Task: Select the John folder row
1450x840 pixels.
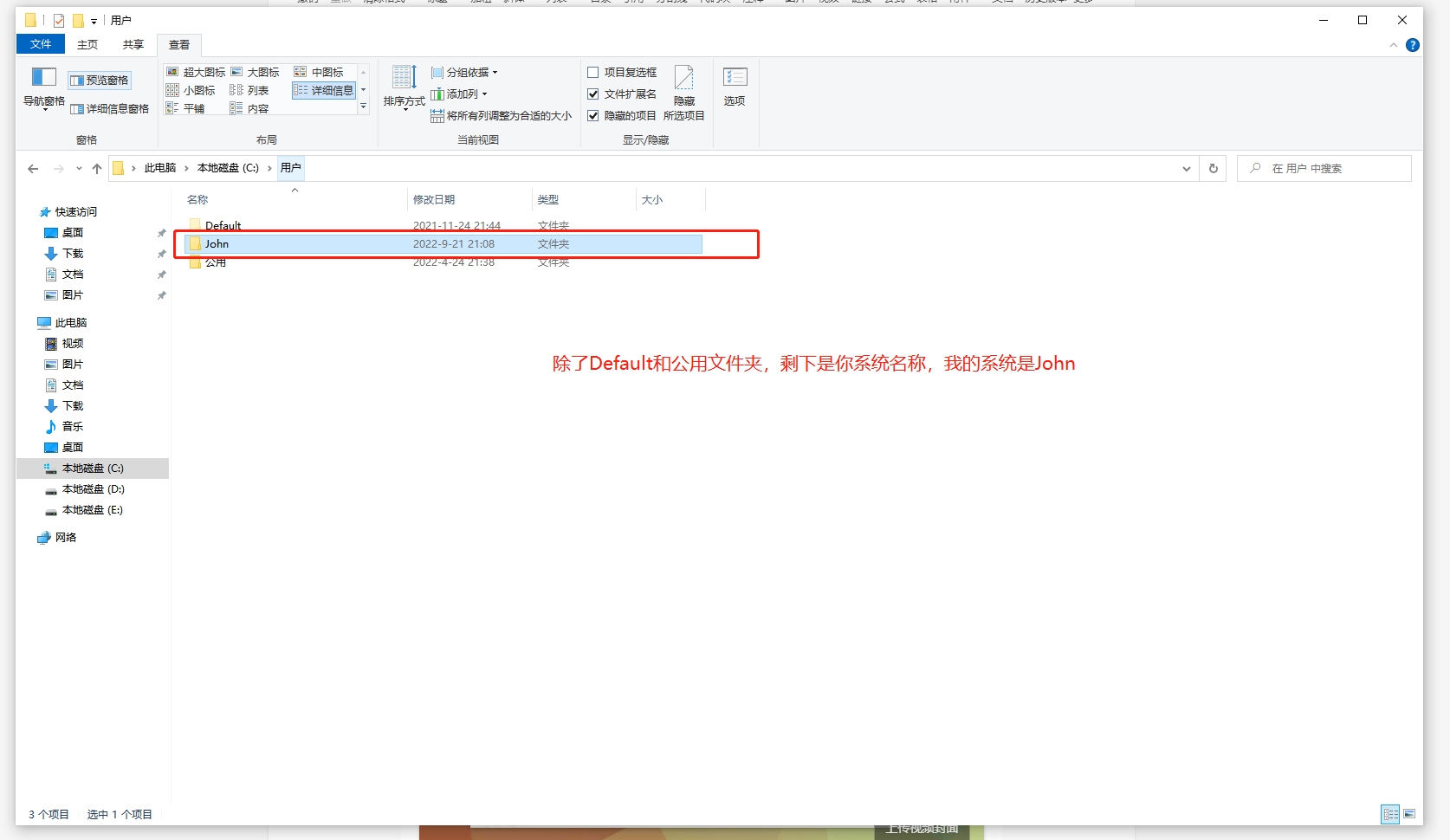Action: coord(443,244)
